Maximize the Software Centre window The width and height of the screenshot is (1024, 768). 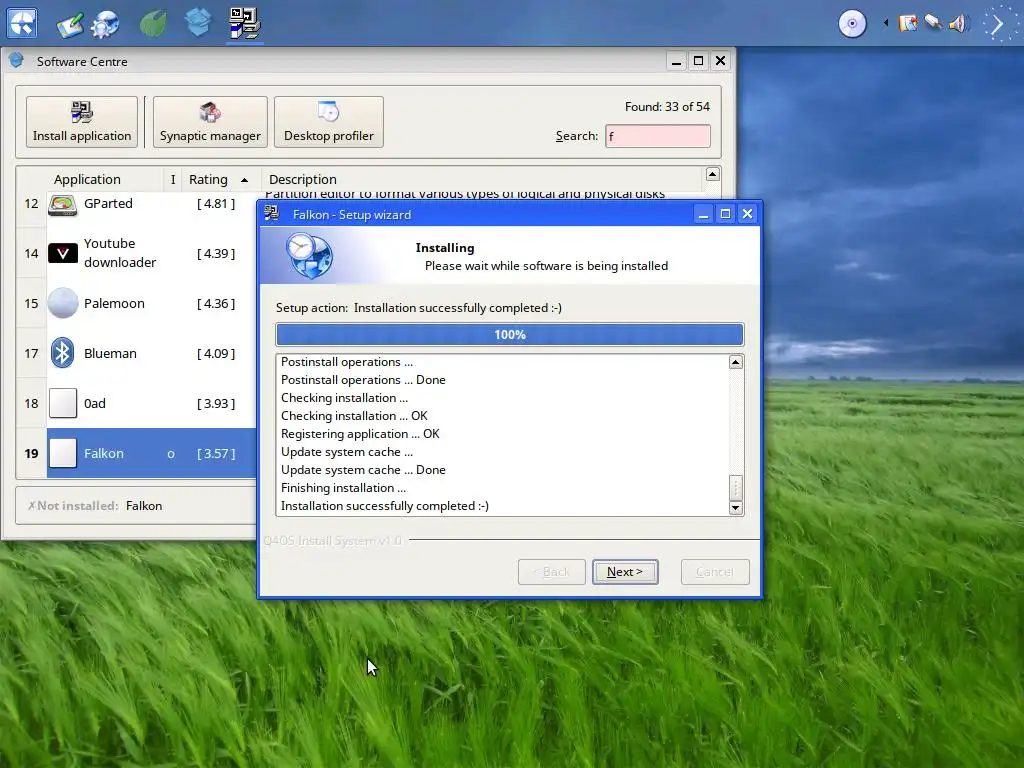[698, 61]
